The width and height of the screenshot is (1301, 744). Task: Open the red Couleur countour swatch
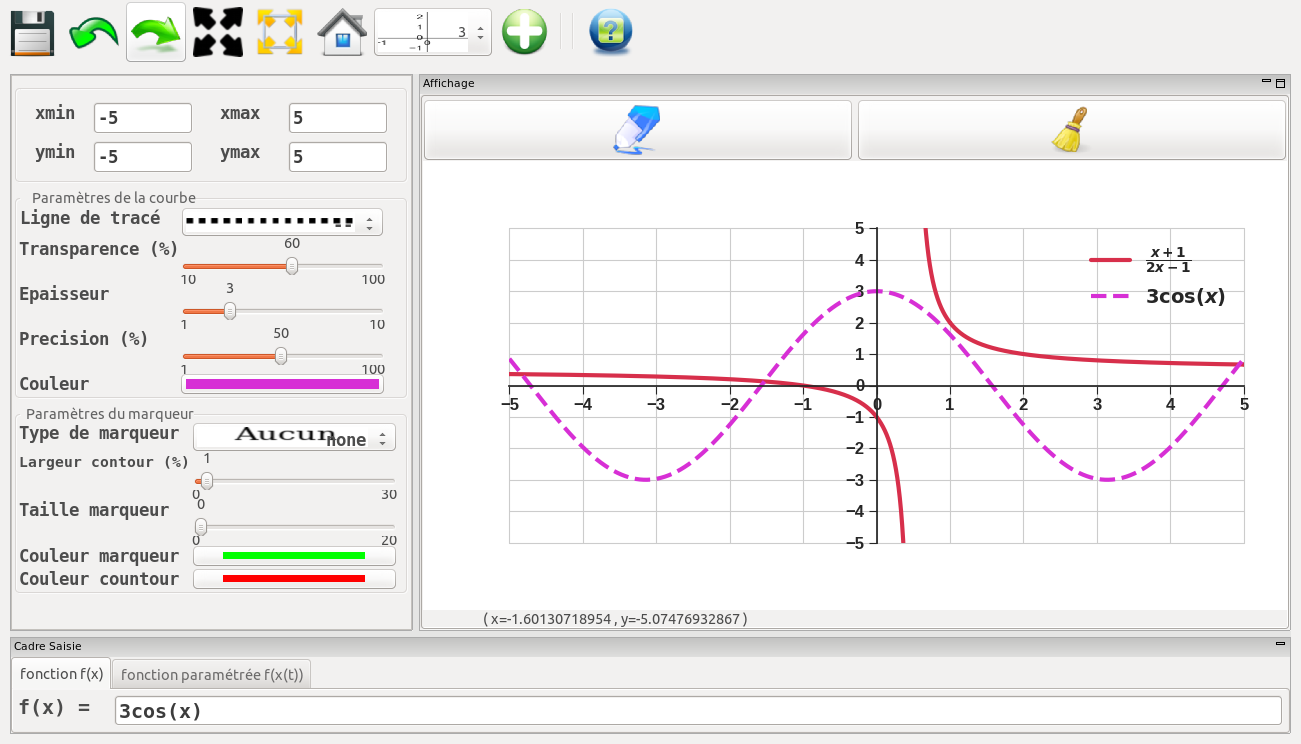[294, 579]
